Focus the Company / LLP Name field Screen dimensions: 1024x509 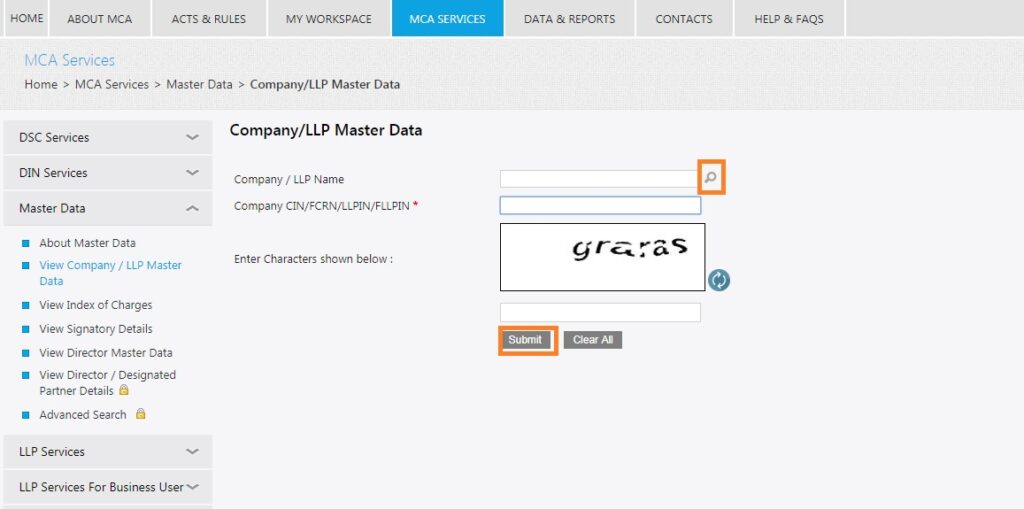point(600,178)
